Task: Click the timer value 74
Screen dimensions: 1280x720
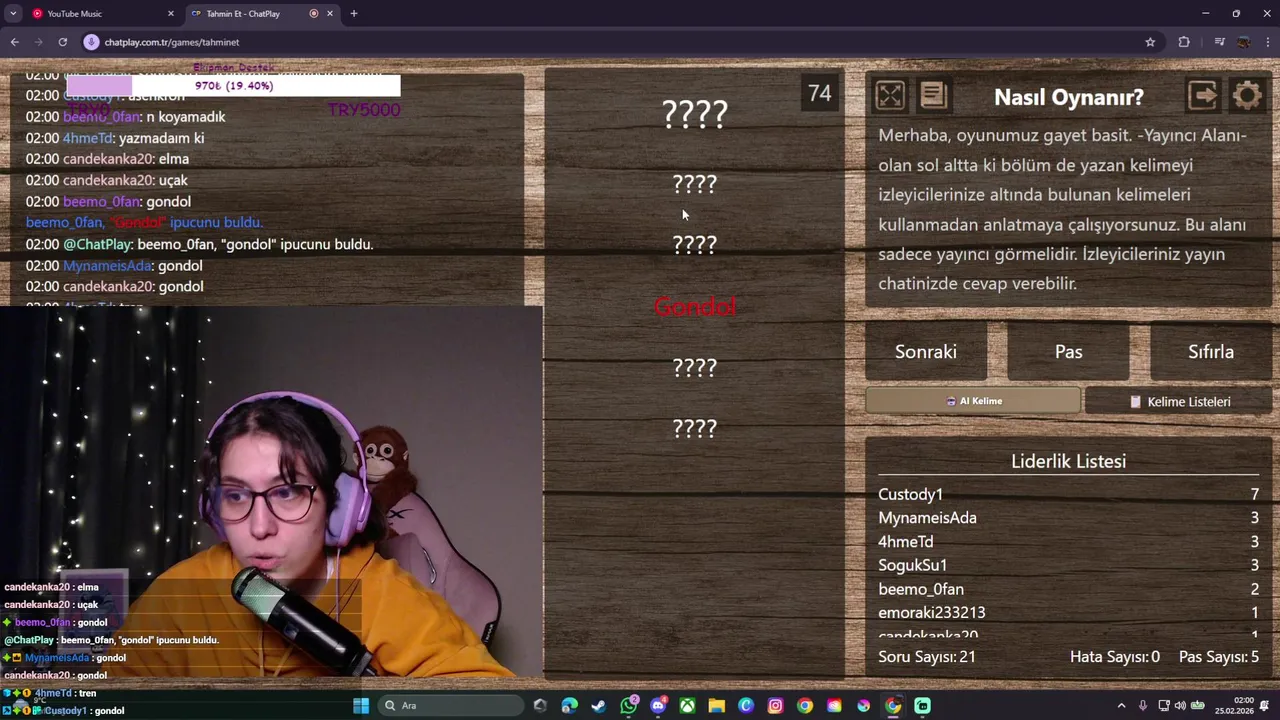Action: (x=819, y=93)
